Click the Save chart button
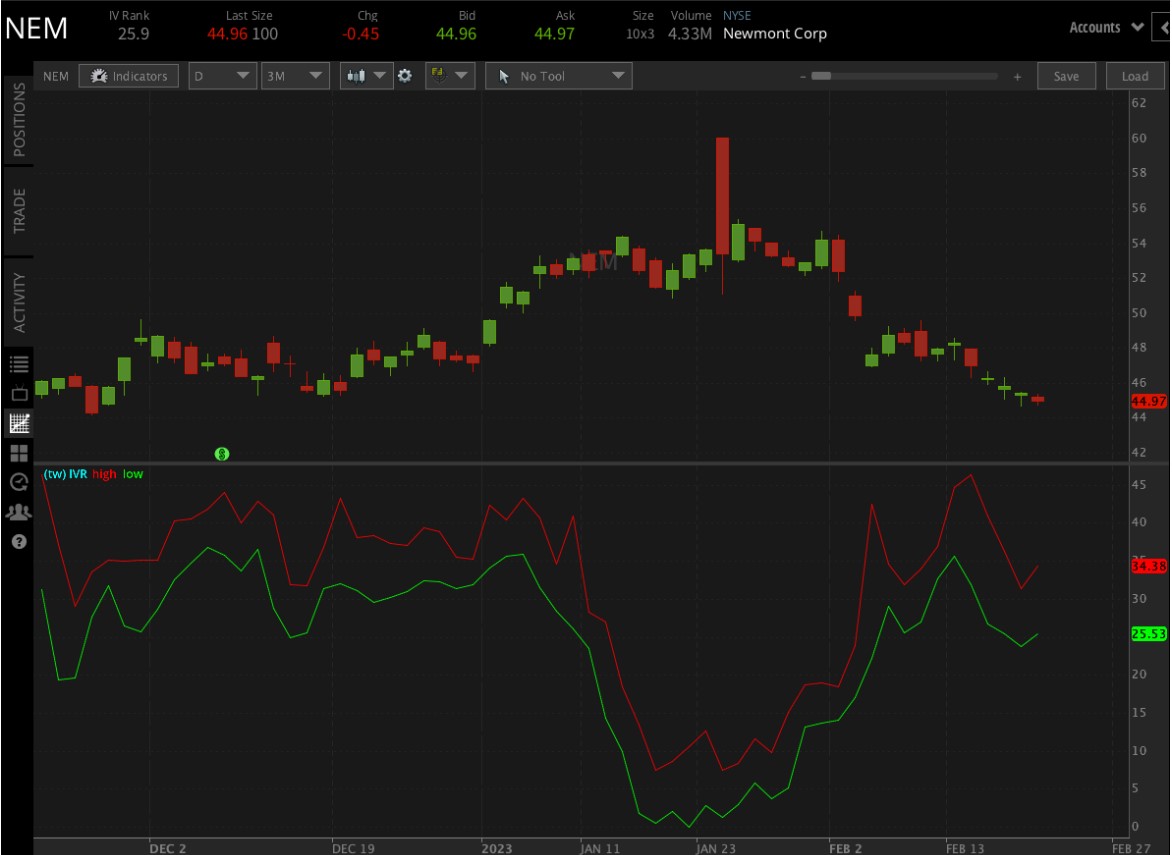Screen dimensions: 1172x855 click(x=1066, y=76)
